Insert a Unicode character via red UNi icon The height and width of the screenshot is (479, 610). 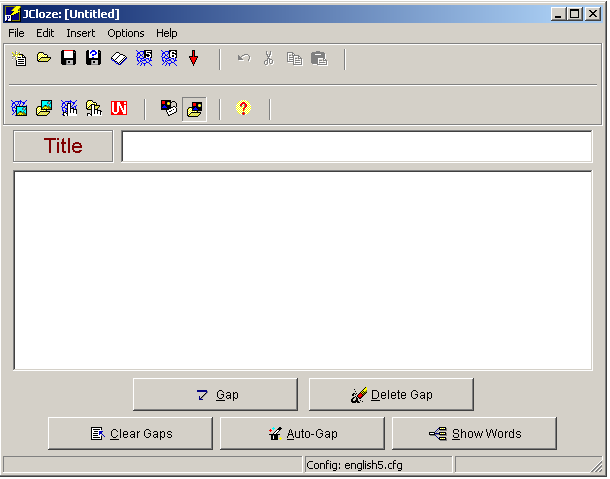tap(119, 108)
